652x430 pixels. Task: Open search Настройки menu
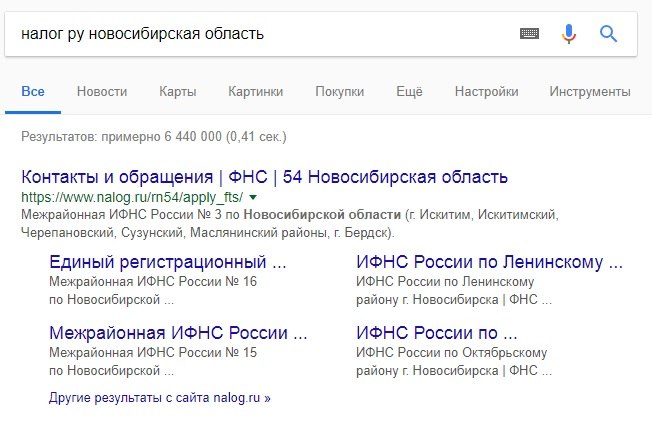click(x=486, y=92)
